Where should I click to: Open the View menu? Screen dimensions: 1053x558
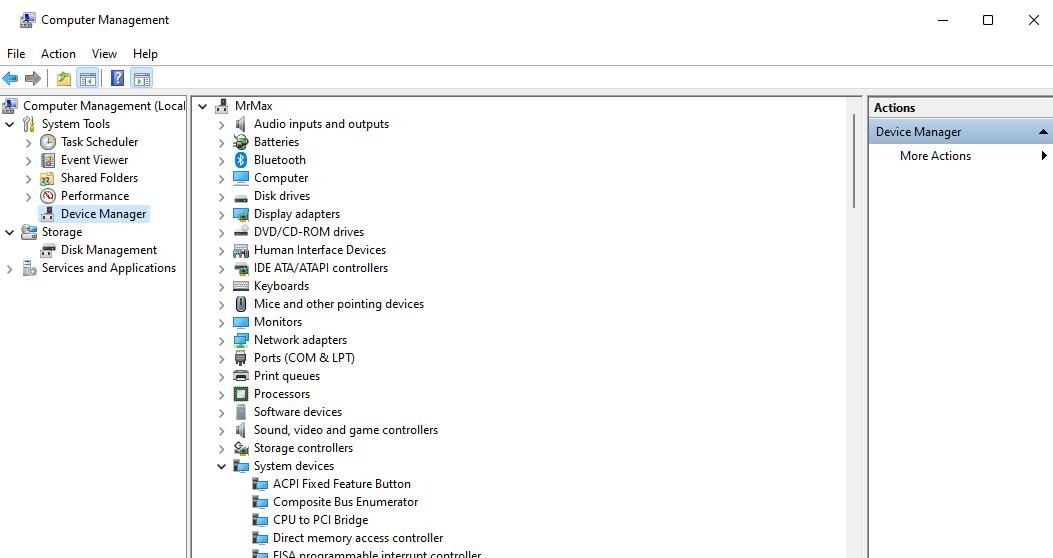pyautogui.click(x=104, y=54)
